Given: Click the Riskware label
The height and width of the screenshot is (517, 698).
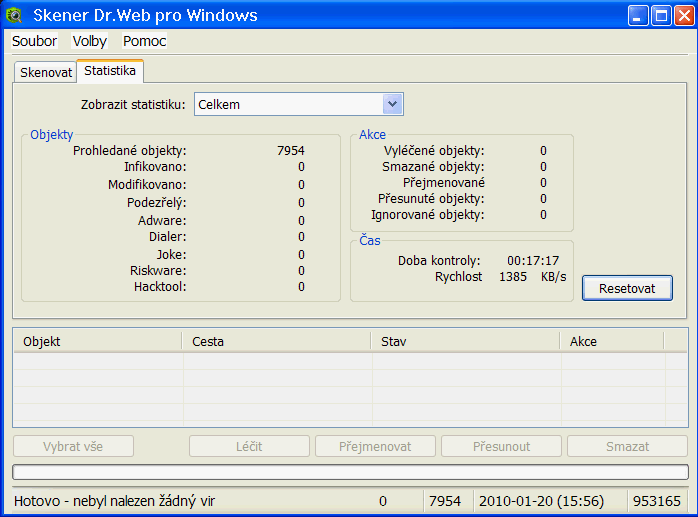Looking at the screenshot, I should [158, 270].
